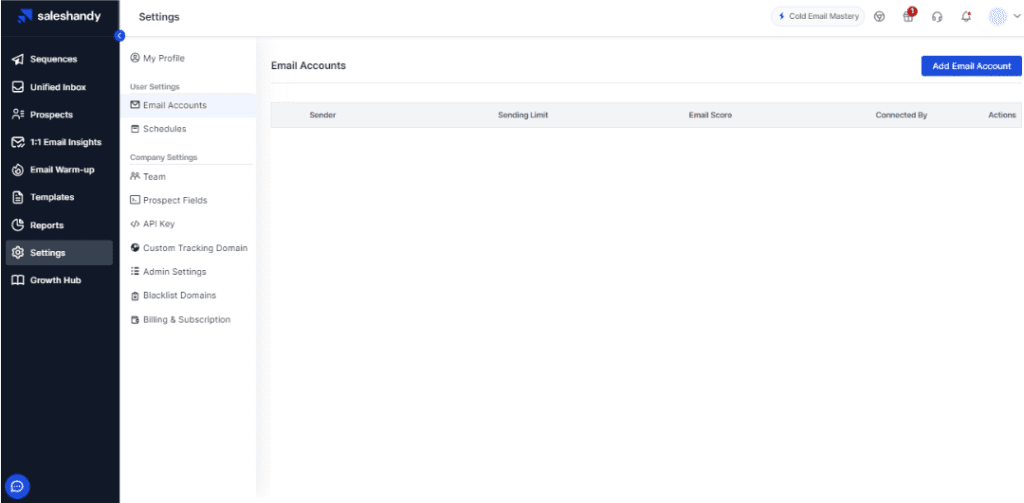Click the Custom Tracking Domain globe icon

pyautogui.click(x=135, y=248)
